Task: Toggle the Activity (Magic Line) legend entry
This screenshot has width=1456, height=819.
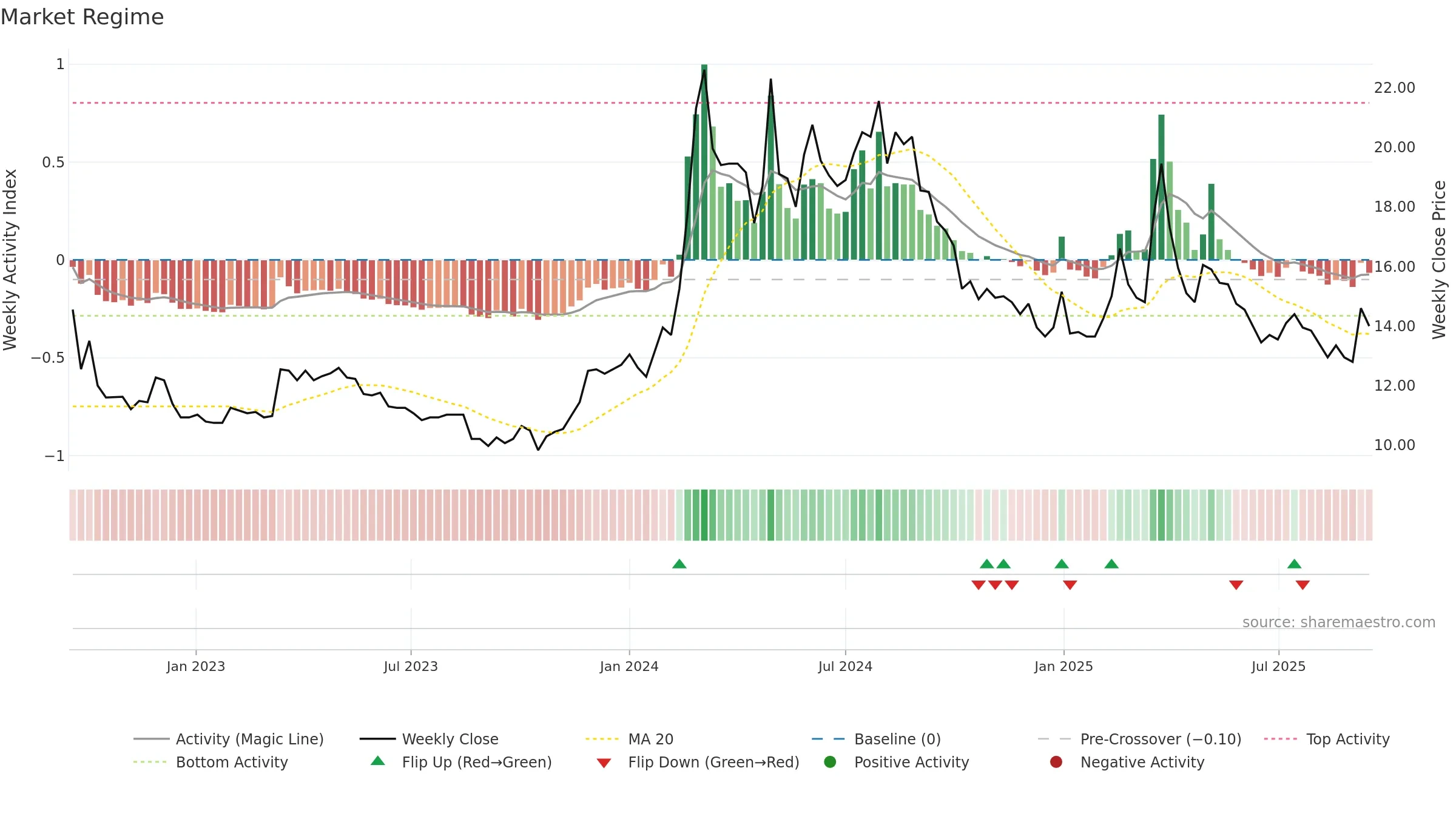Action: (229, 739)
